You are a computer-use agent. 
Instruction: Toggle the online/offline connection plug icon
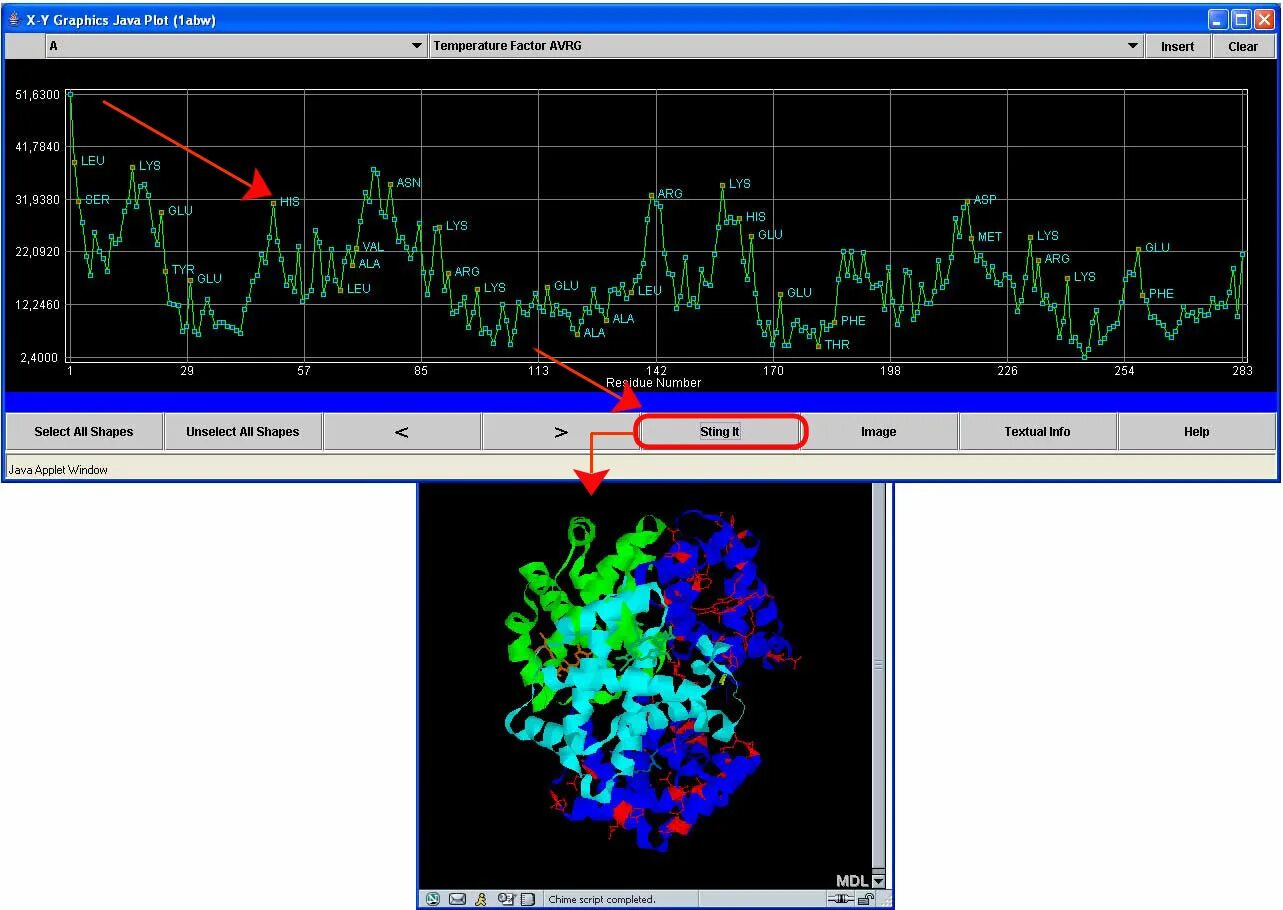[841, 899]
